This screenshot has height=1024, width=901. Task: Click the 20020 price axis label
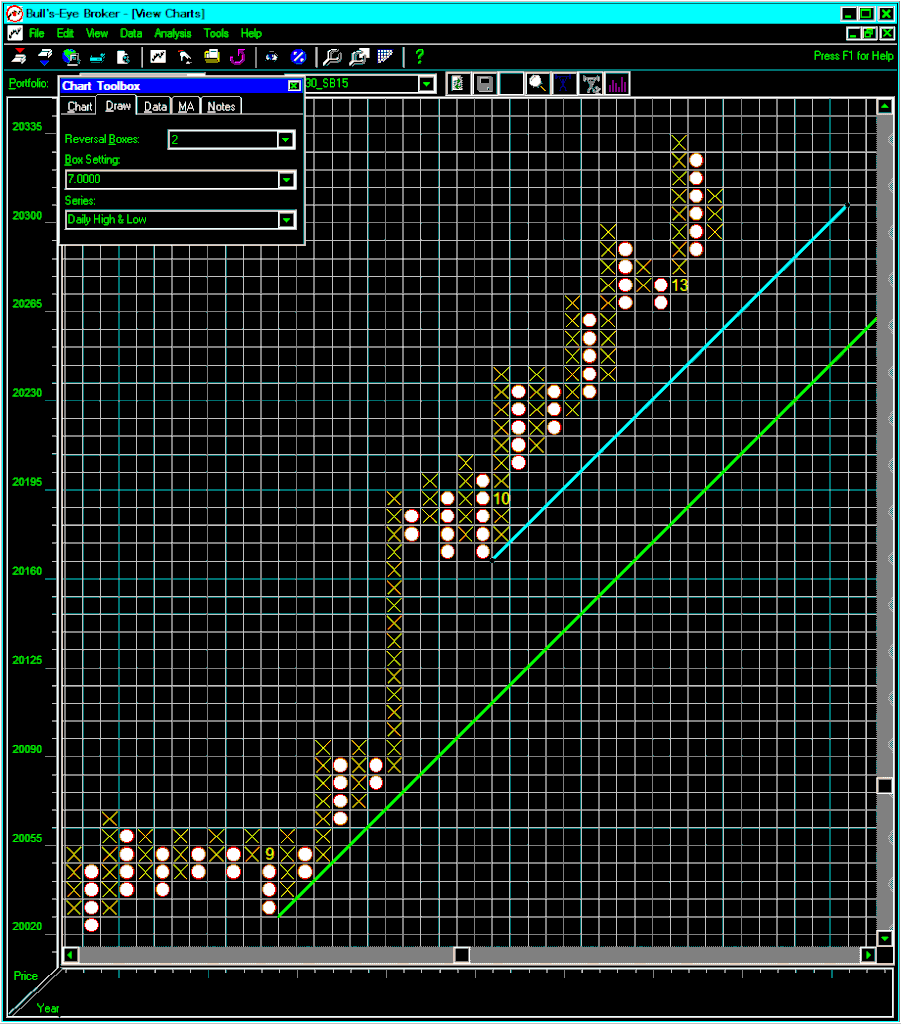(x=27, y=926)
